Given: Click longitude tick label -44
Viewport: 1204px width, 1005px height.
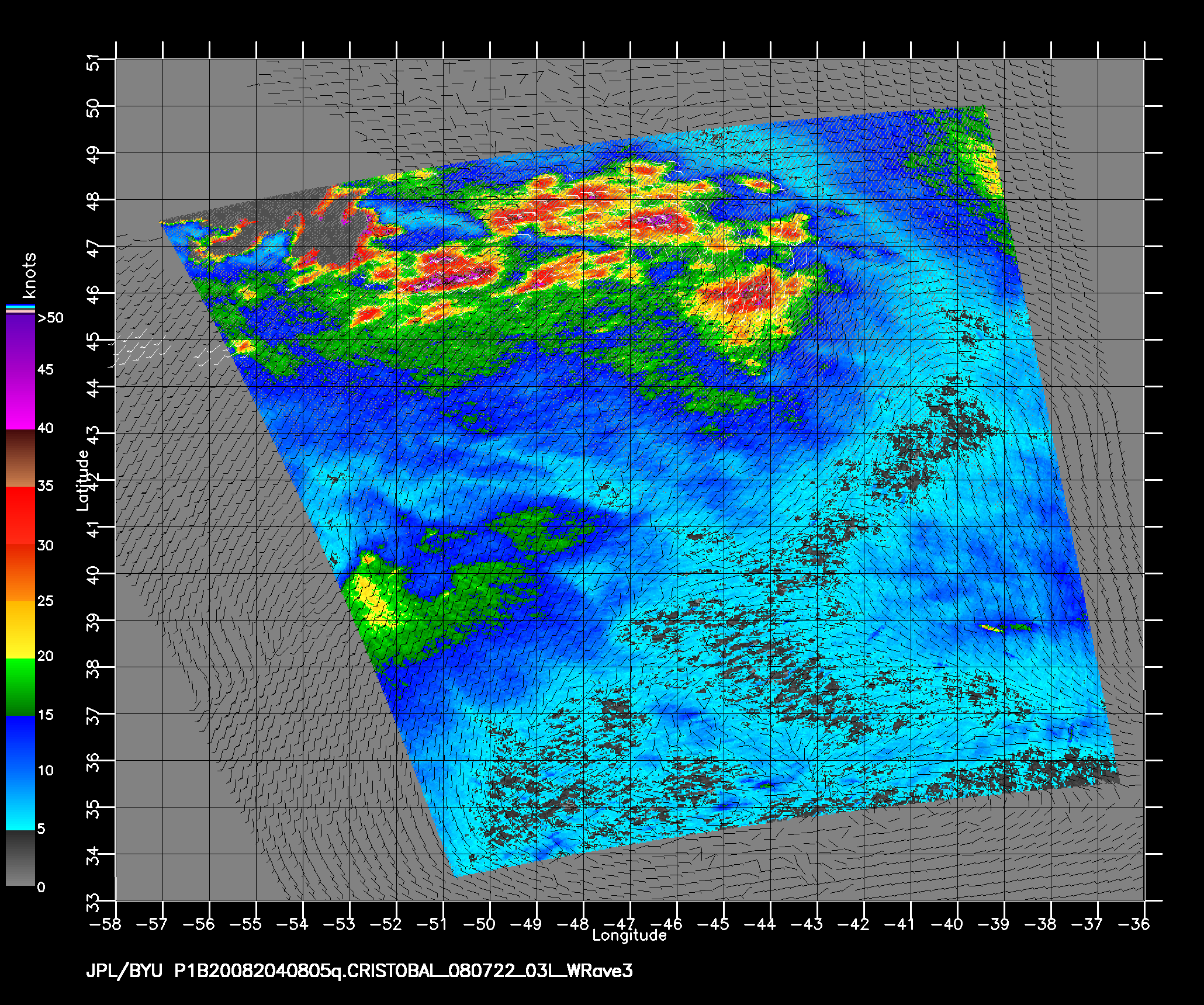Looking at the screenshot, I should point(759,924).
